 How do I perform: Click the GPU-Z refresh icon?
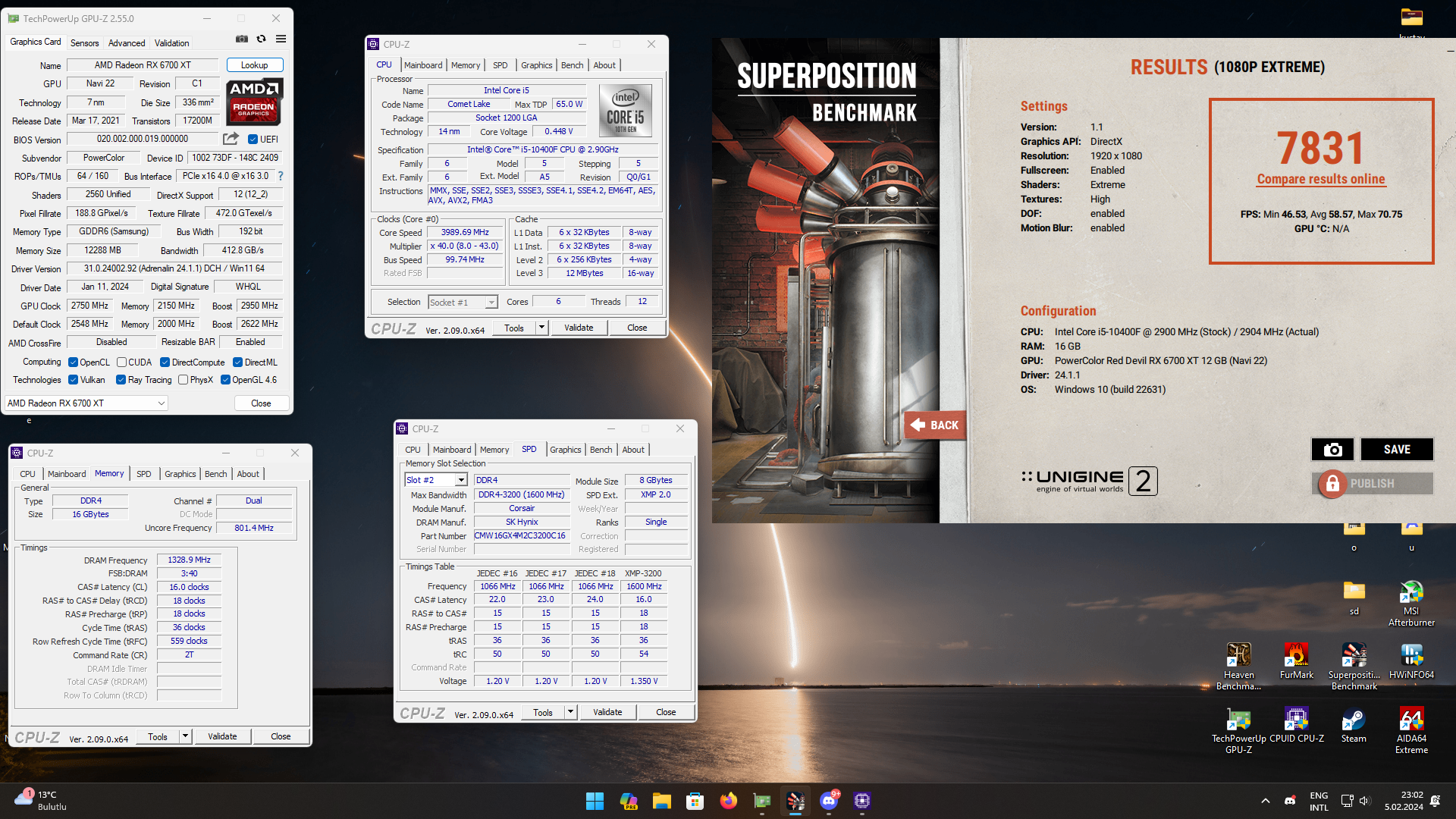pyautogui.click(x=261, y=39)
